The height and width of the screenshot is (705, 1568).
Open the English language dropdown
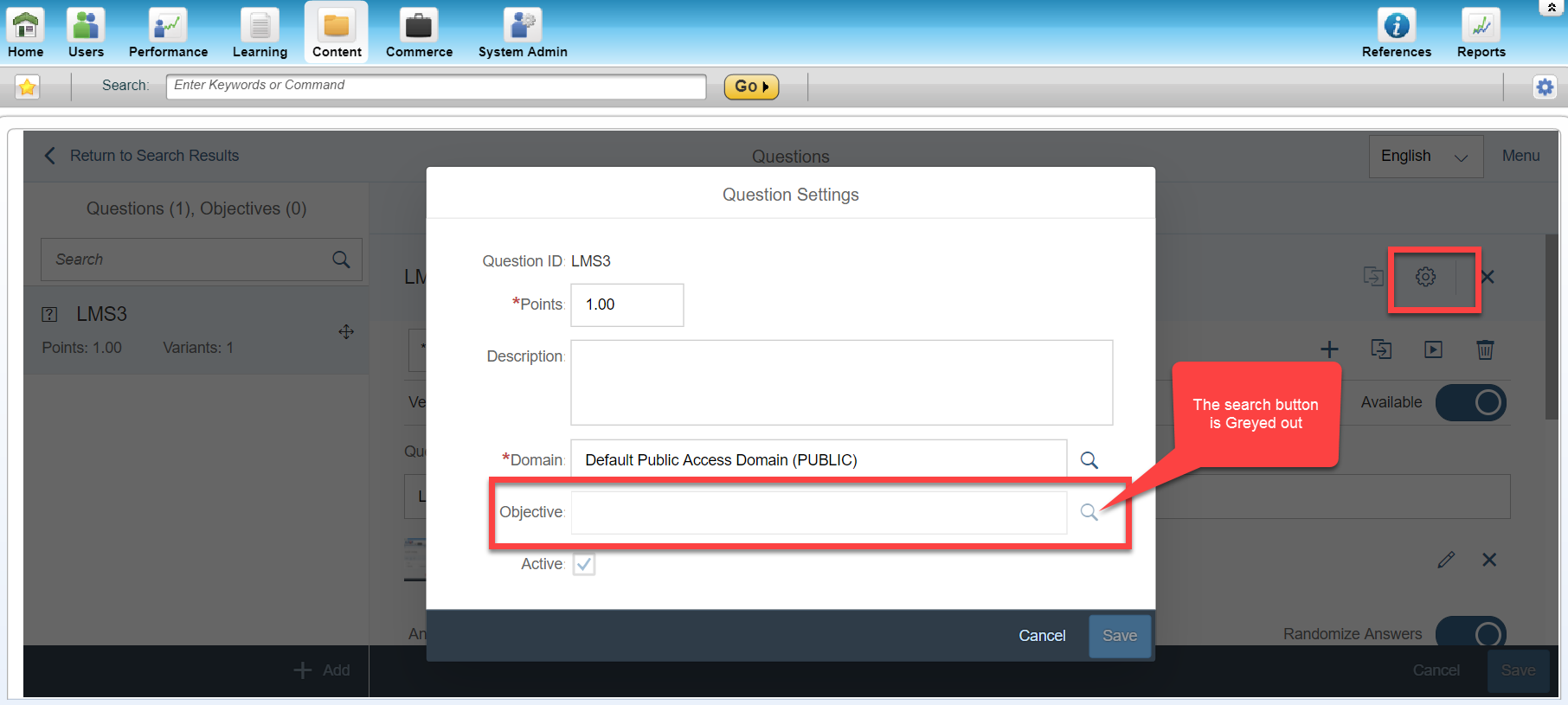1425,157
